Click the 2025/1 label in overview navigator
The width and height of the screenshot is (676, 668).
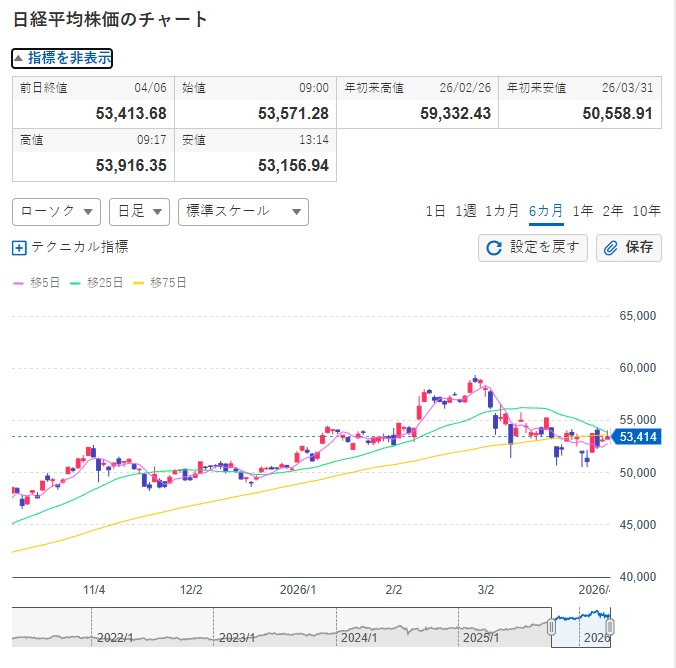point(481,637)
